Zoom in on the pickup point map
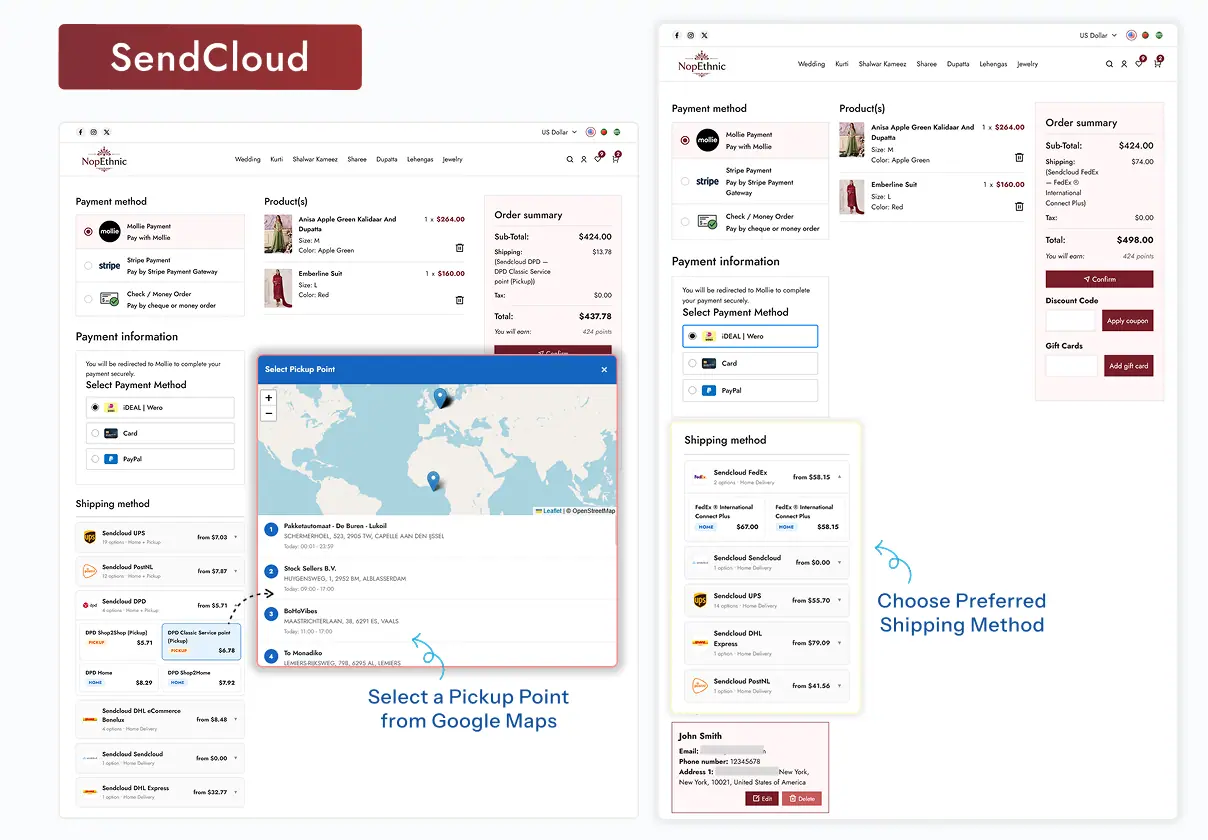The image size is (1208, 840). pyautogui.click(x=268, y=398)
